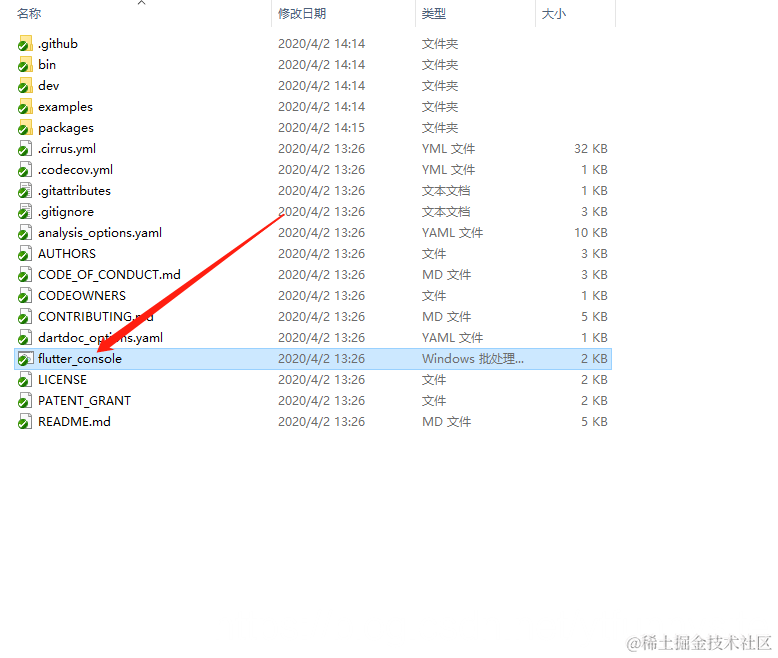Select the .gitignore file name

[66, 212]
